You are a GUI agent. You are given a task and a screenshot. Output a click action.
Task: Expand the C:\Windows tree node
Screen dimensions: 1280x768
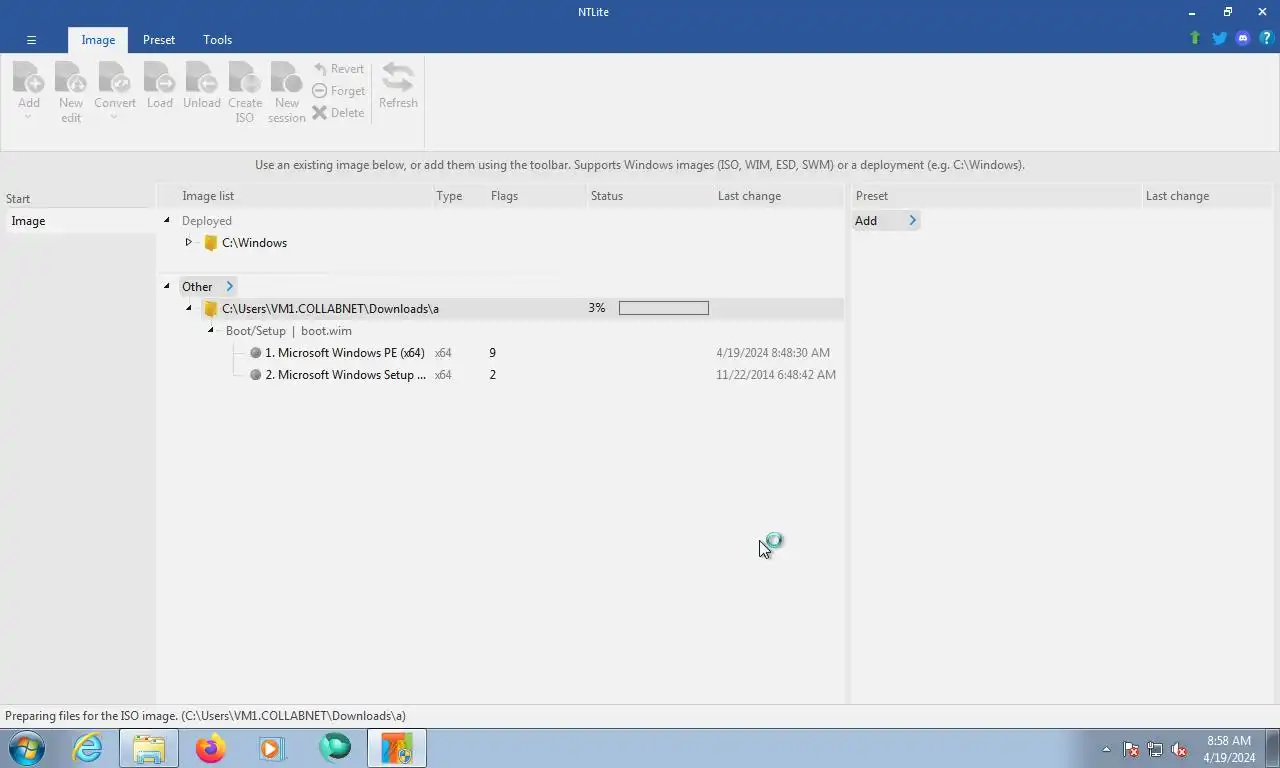tap(188, 242)
